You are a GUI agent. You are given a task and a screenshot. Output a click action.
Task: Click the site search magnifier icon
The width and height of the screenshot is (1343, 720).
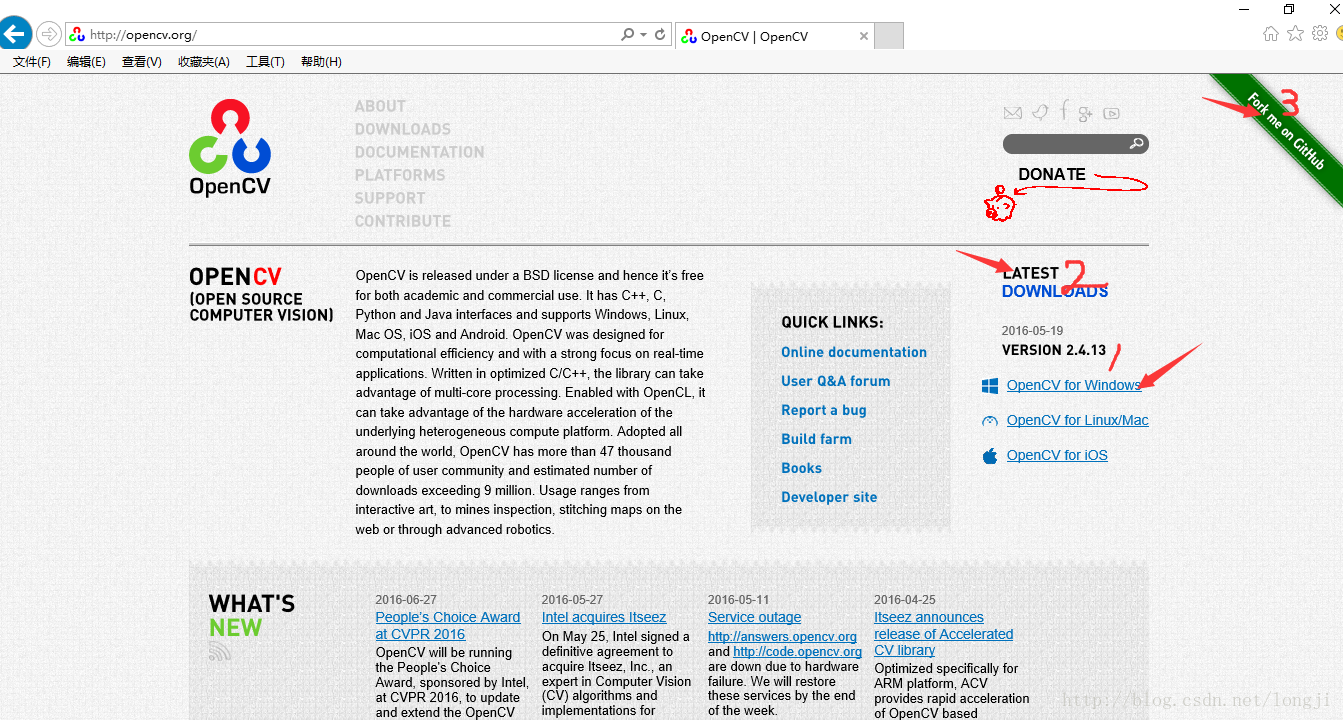(x=1137, y=144)
